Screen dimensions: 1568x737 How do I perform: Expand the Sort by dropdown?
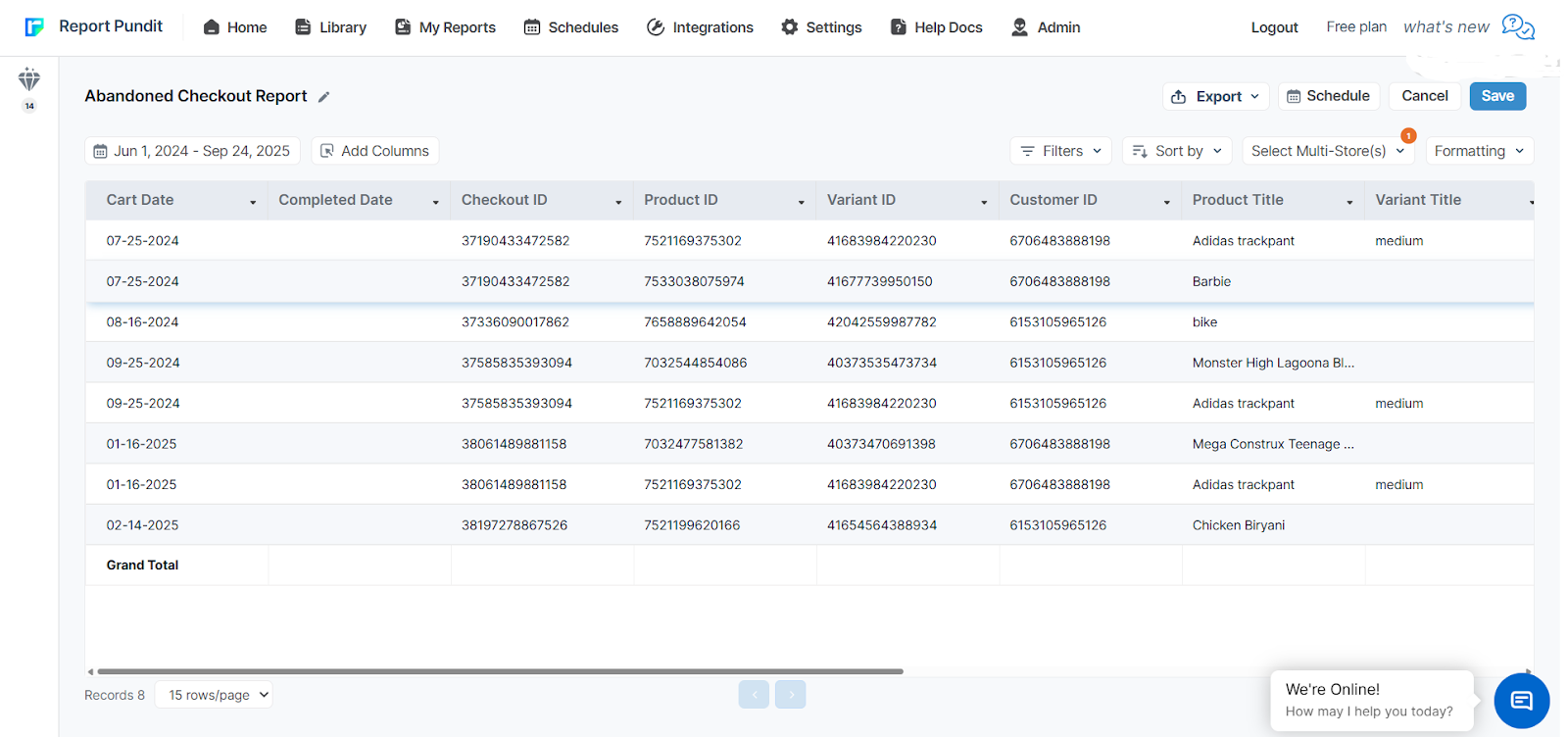(1177, 151)
